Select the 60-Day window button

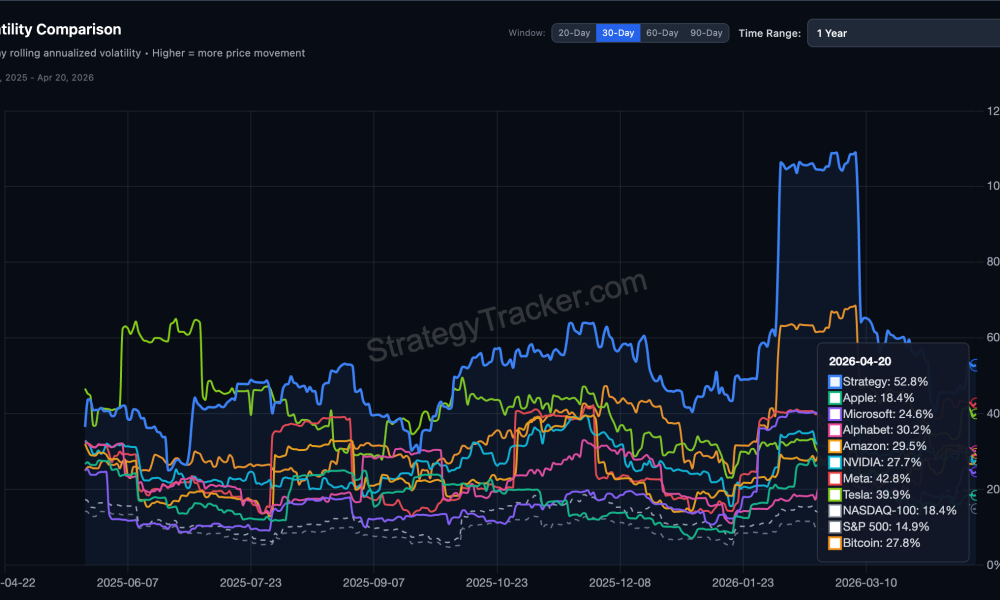[x=662, y=32]
